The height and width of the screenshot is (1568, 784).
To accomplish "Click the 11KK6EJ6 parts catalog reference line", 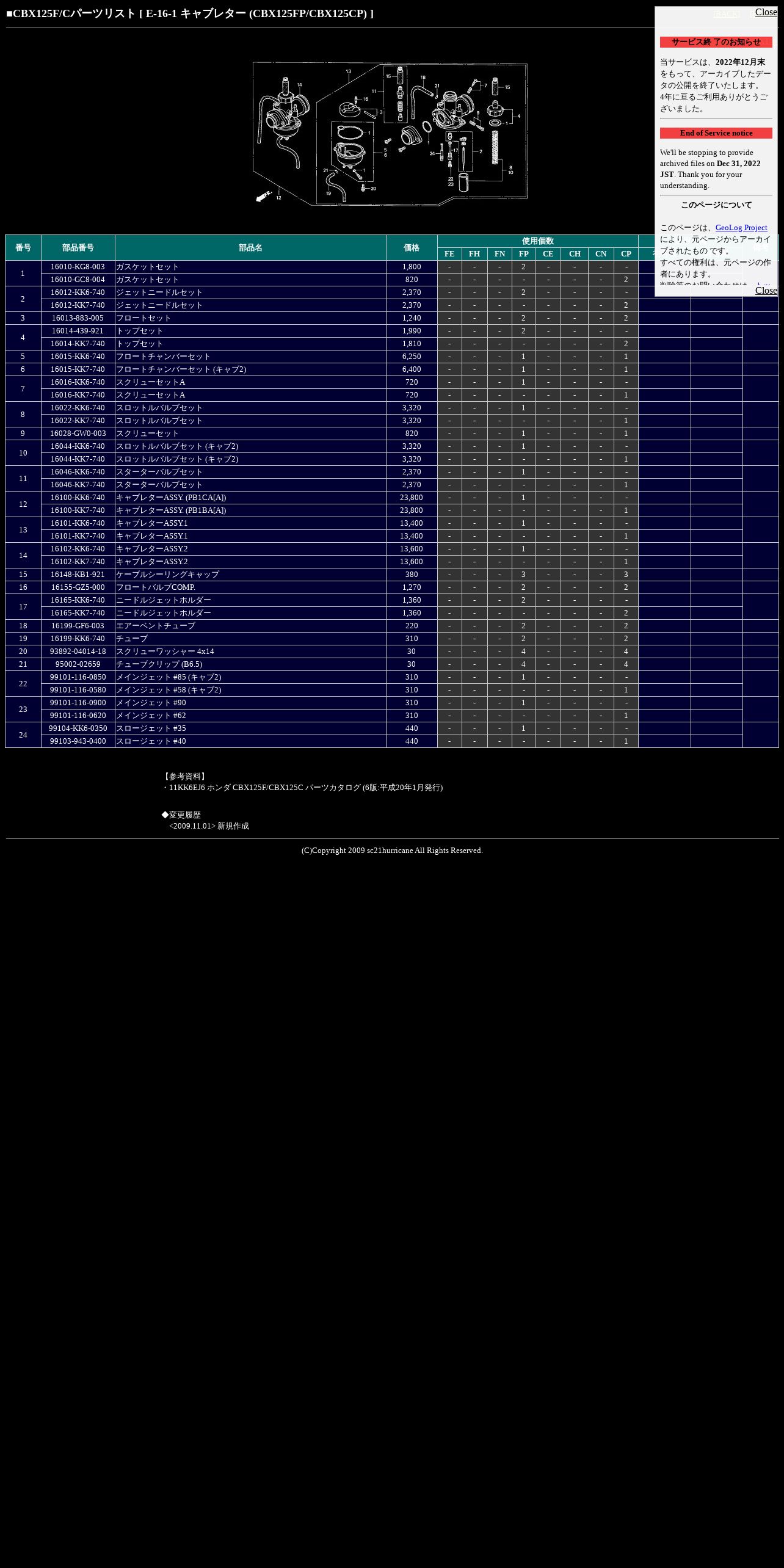I will [x=302, y=788].
